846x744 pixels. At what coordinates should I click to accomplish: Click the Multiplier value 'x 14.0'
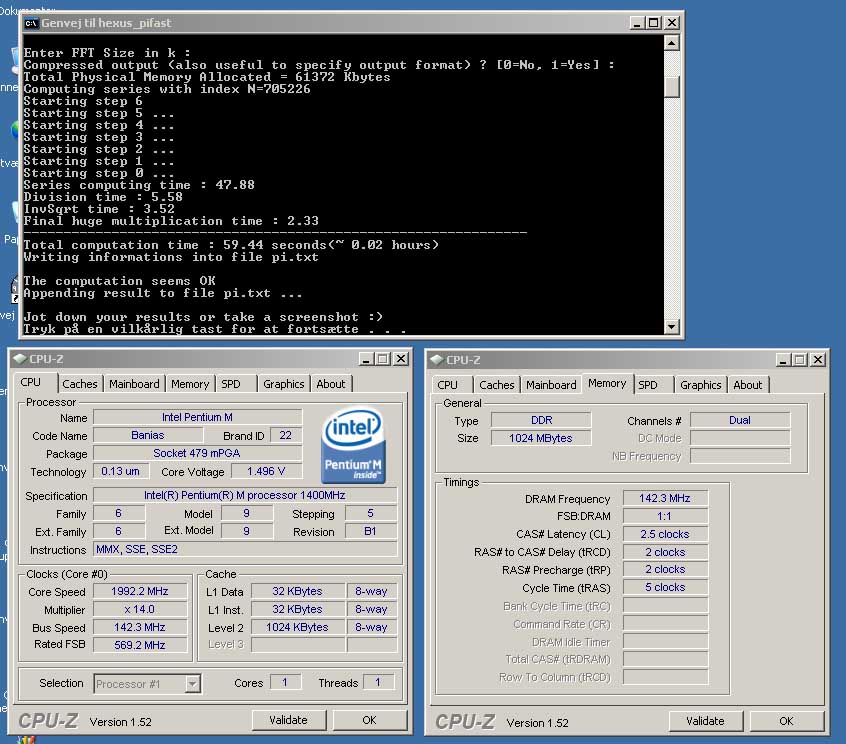(140, 610)
